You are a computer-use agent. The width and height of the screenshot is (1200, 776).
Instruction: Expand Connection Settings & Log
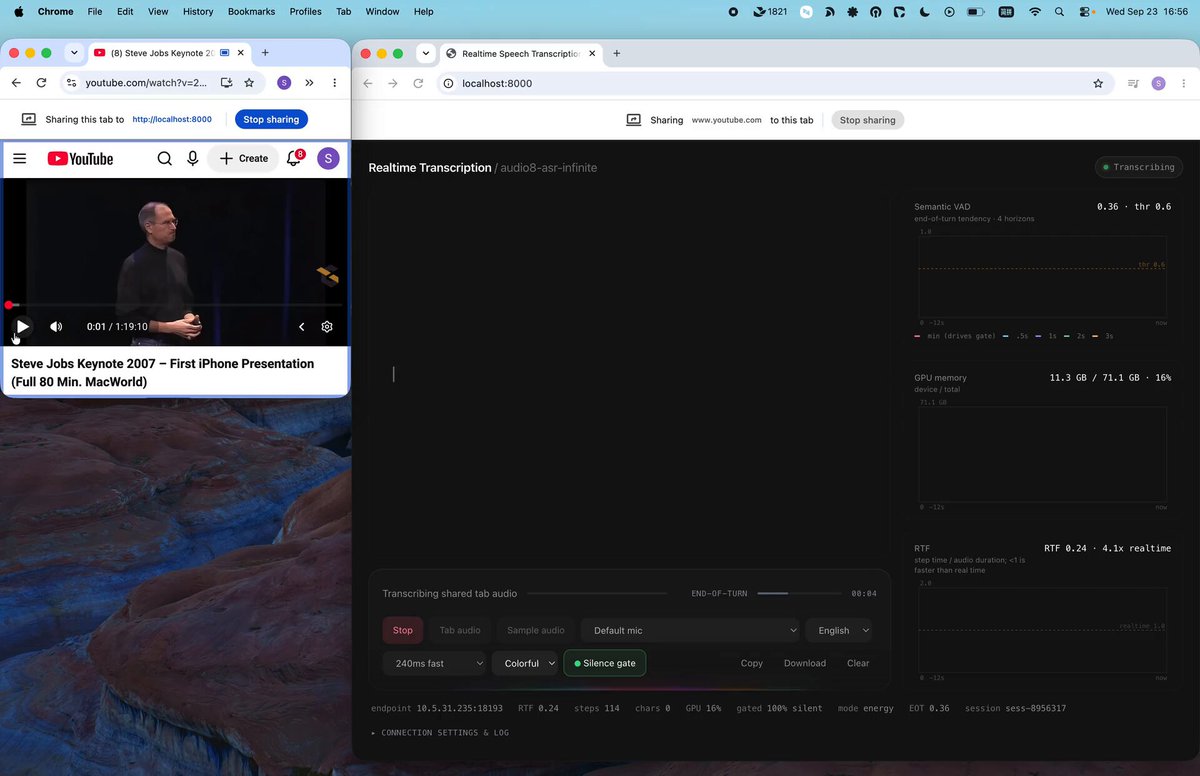(440, 733)
